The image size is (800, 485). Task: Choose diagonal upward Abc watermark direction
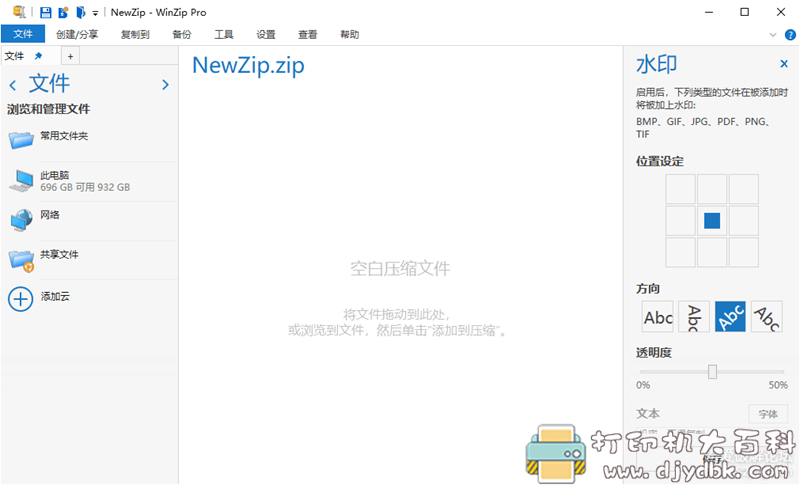click(730, 317)
